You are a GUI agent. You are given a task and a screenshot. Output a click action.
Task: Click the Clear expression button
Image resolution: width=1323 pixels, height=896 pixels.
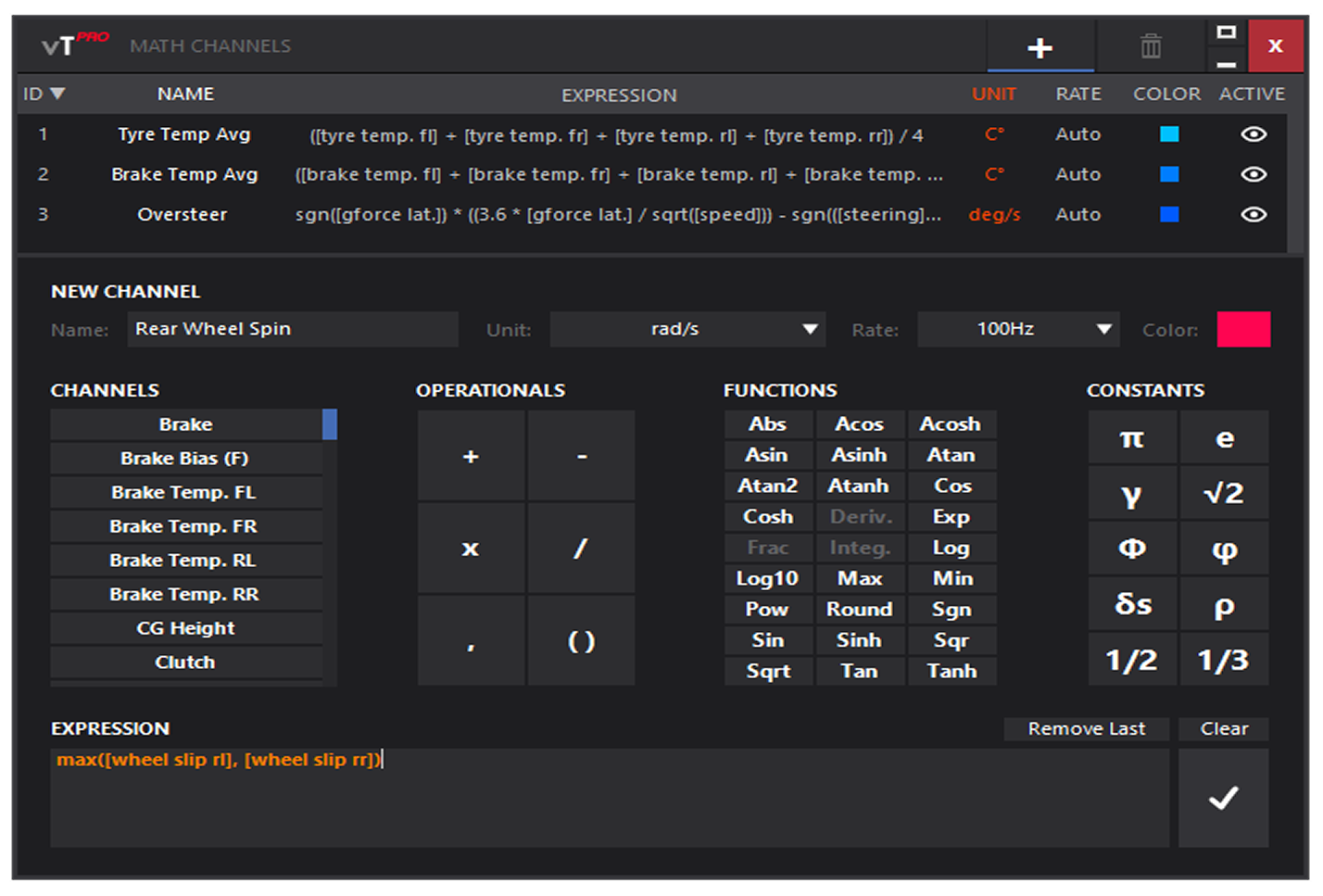pos(1223,729)
